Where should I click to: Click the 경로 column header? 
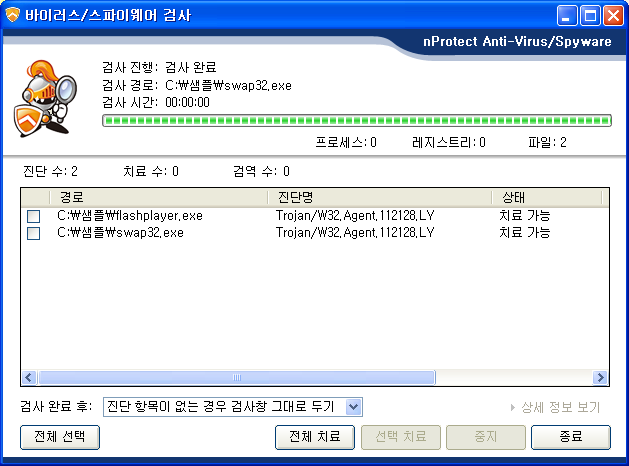coord(158,197)
